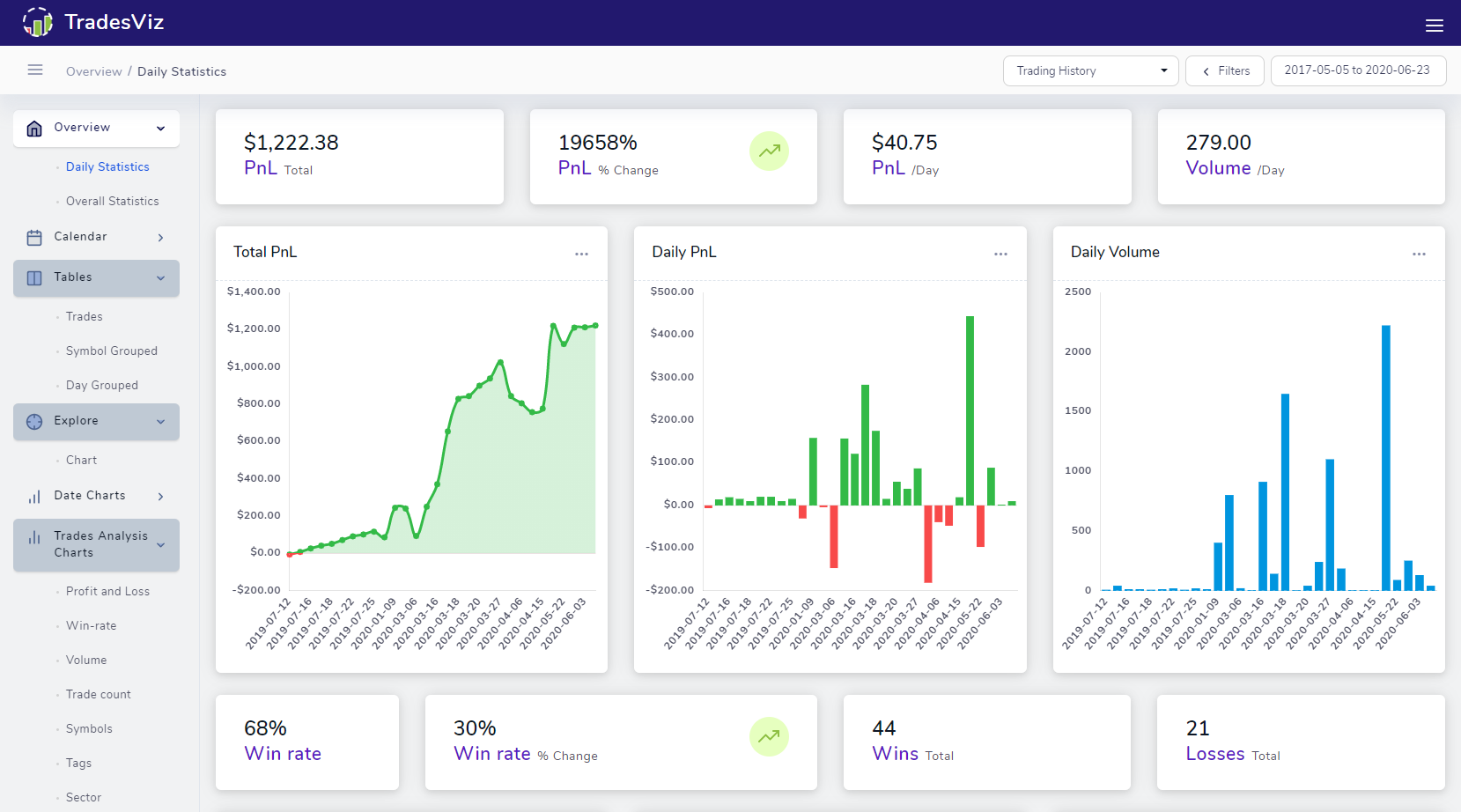The width and height of the screenshot is (1461, 812).
Task: Collapse the Tables section chevron
Action: (x=160, y=277)
